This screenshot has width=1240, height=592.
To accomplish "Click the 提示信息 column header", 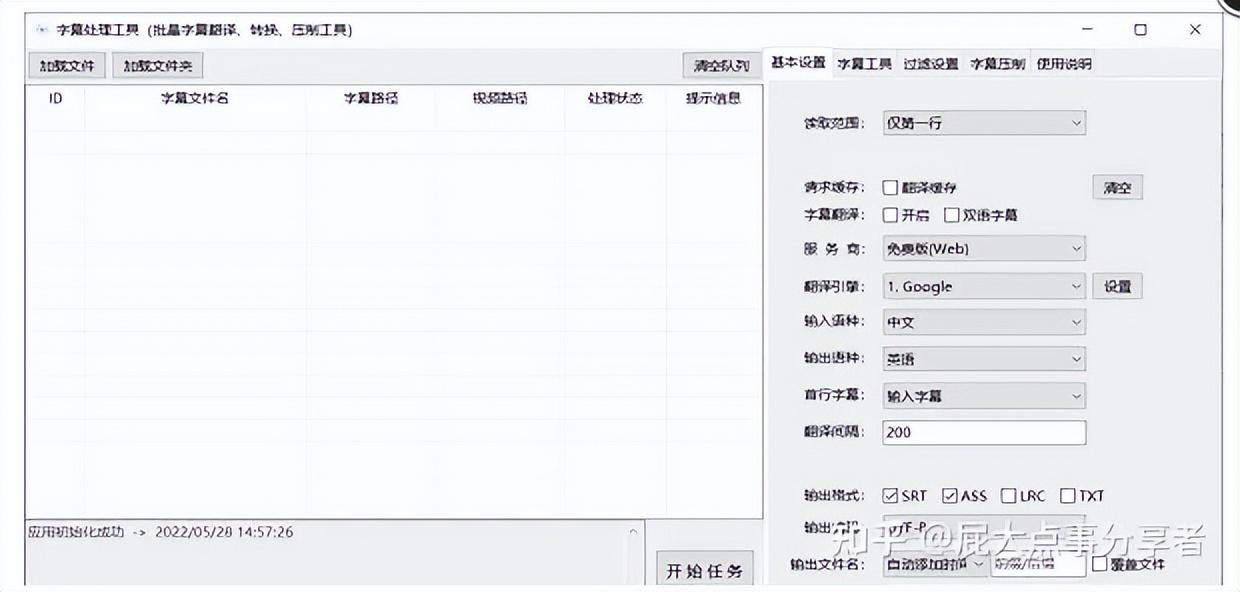I will click(x=713, y=98).
